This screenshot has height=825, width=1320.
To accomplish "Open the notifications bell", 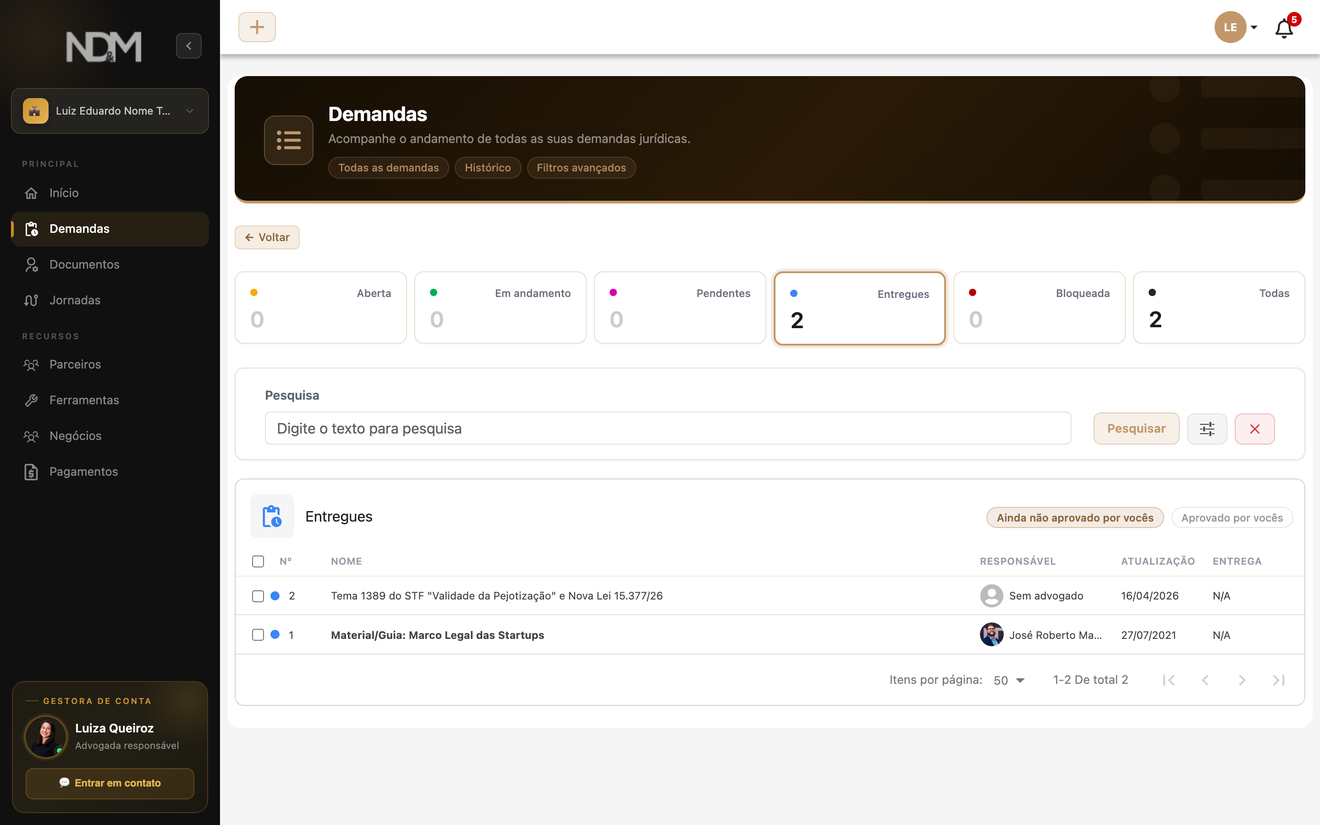I will click(x=1284, y=28).
